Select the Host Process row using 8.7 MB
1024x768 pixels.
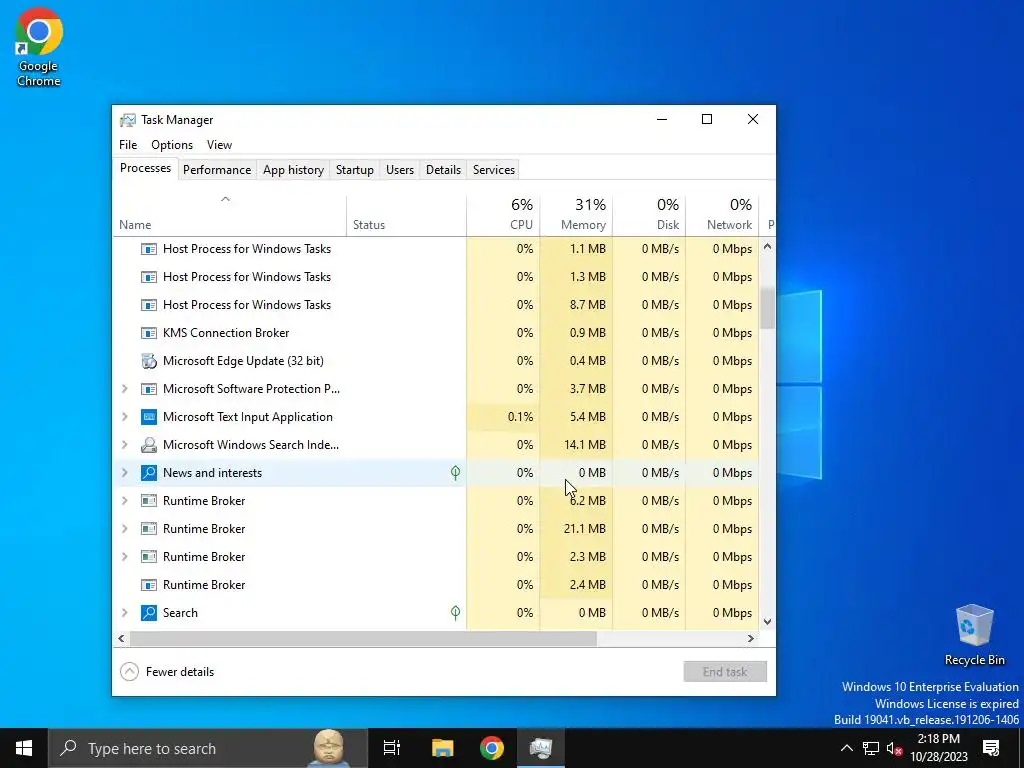coord(436,305)
